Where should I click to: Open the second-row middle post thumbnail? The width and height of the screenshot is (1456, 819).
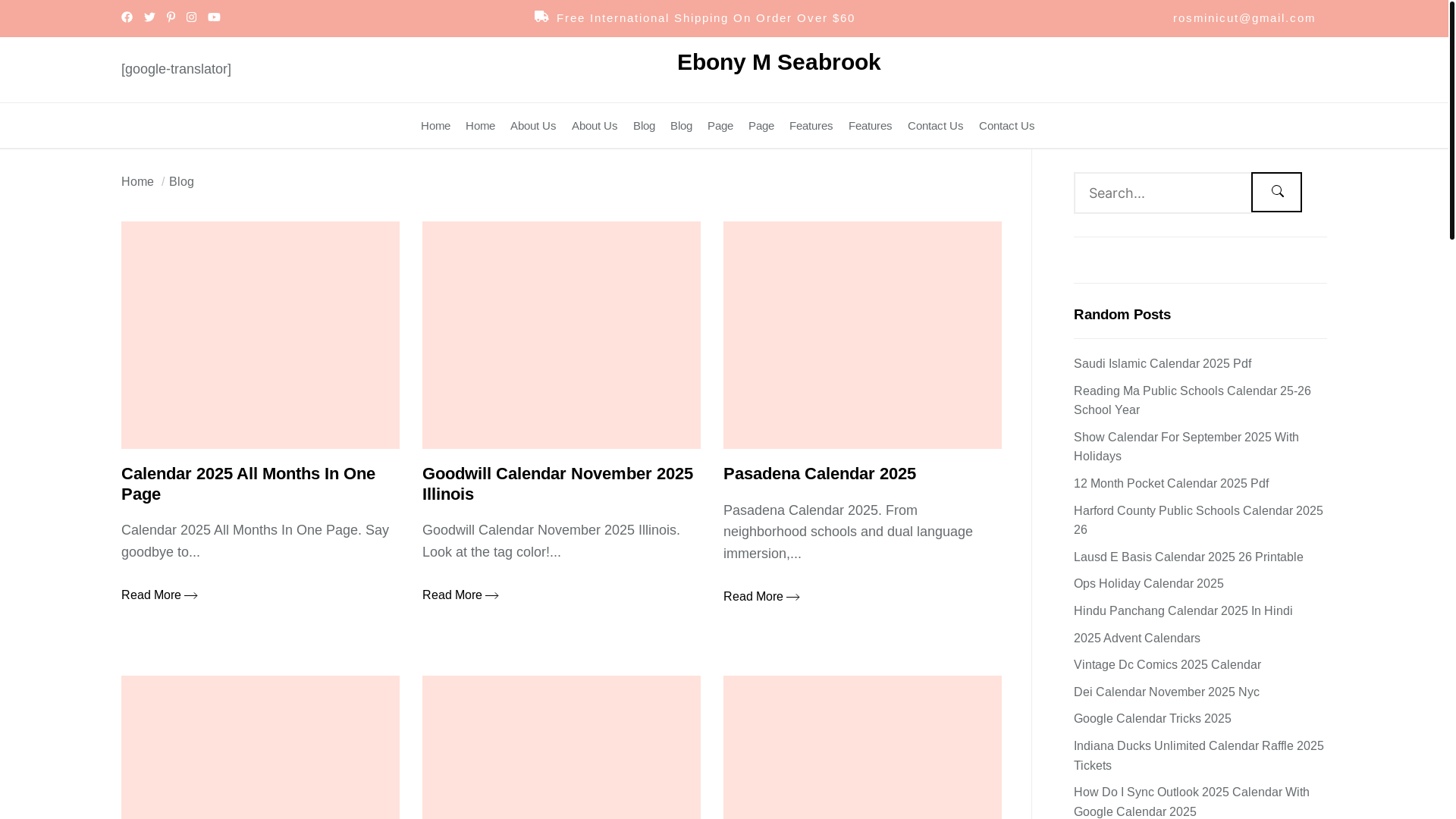tap(561, 747)
